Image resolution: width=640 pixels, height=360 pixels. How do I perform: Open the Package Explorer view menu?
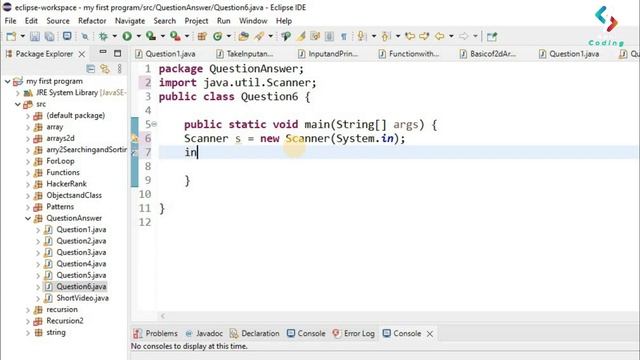click(120, 69)
